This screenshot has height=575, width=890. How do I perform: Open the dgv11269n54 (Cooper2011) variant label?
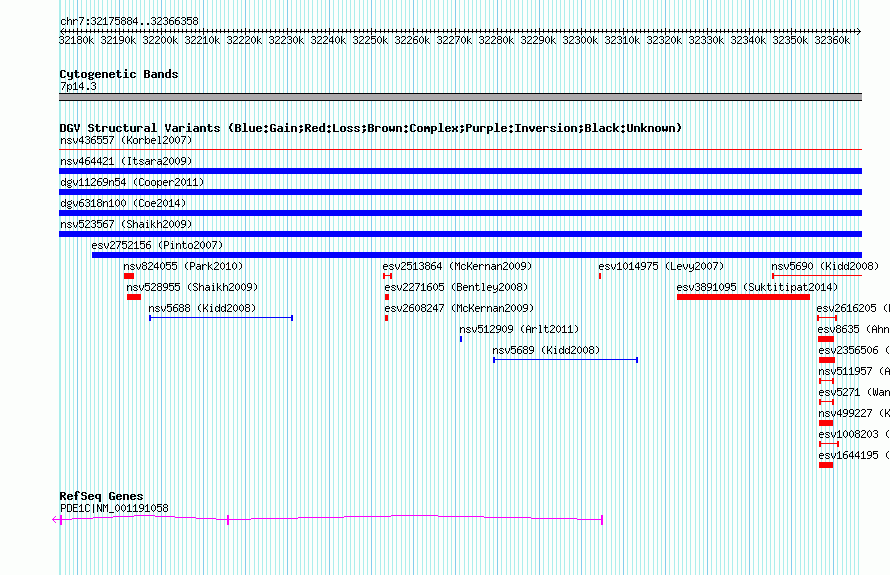point(132,182)
